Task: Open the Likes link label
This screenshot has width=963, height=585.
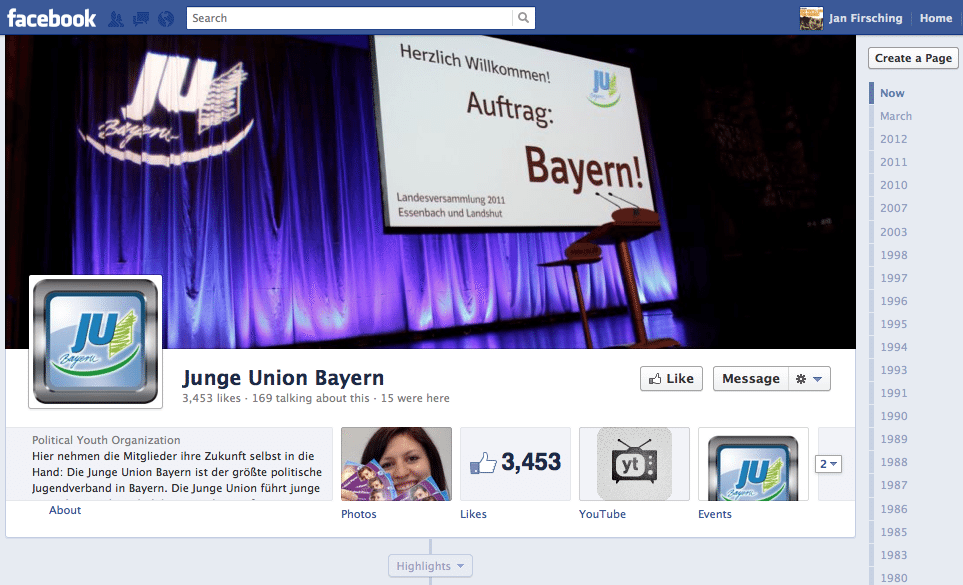Action: (x=474, y=514)
